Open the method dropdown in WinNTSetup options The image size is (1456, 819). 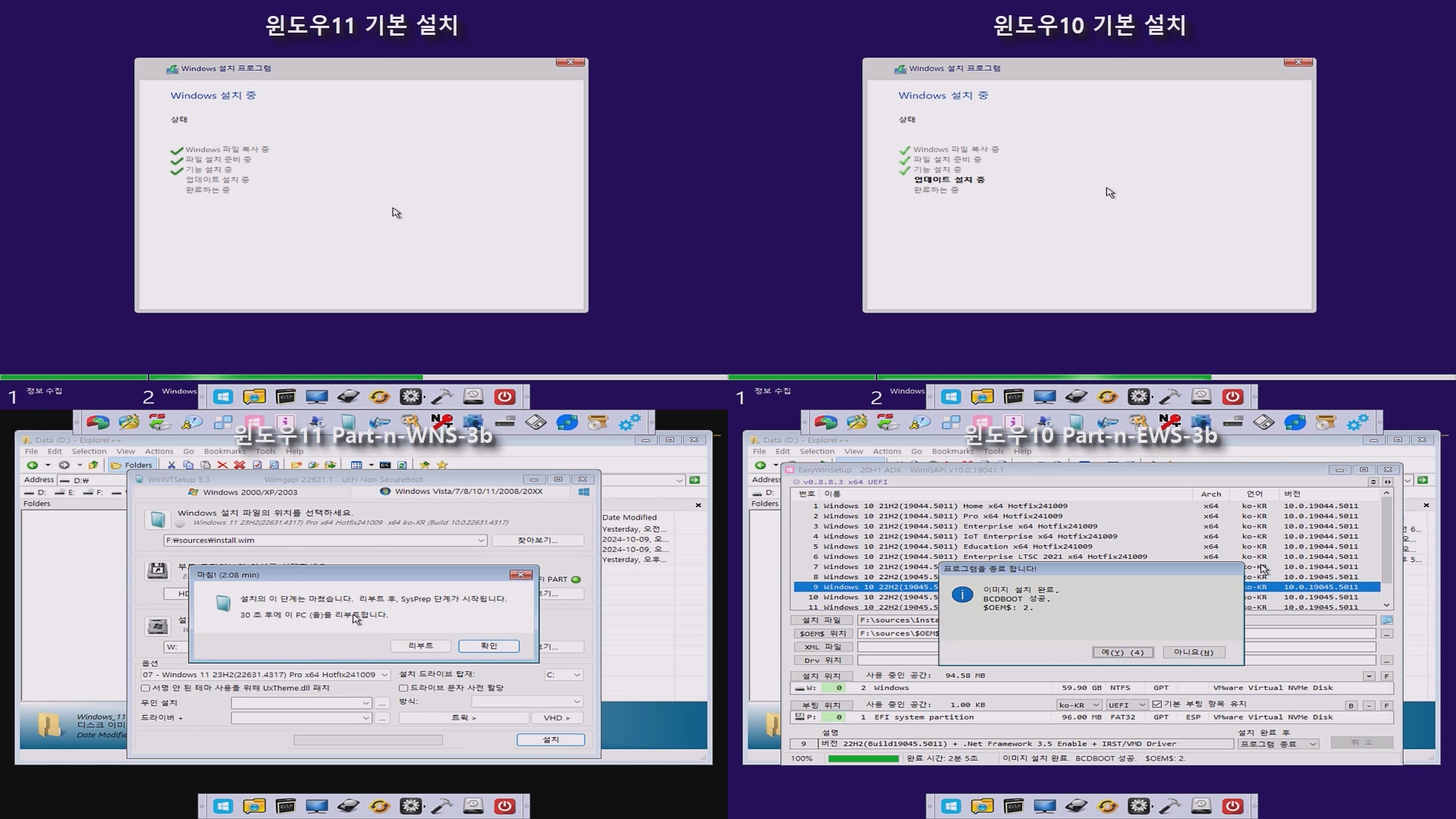click(x=577, y=701)
